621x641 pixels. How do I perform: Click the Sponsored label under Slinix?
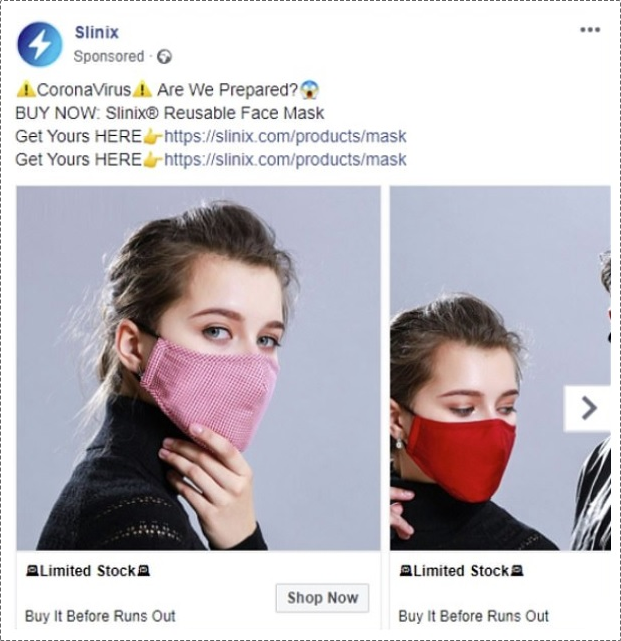tap(109, 56)
